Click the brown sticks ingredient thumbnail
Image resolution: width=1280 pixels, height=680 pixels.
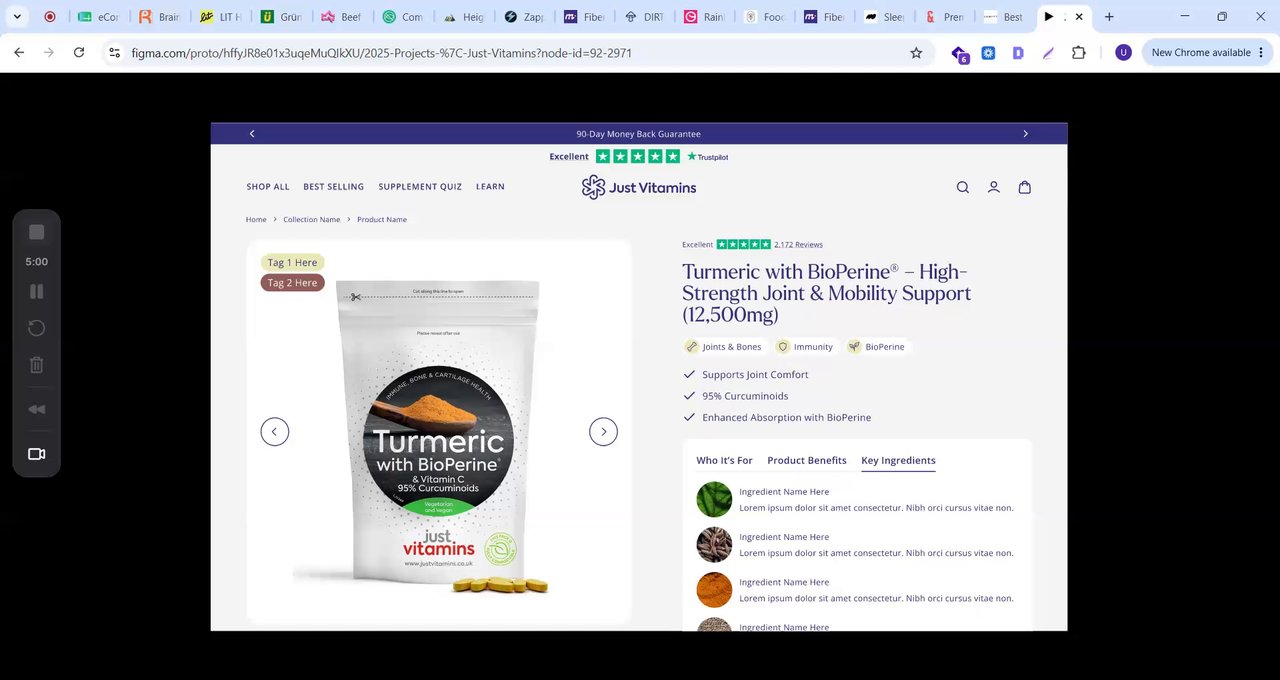tap(714, 545)
